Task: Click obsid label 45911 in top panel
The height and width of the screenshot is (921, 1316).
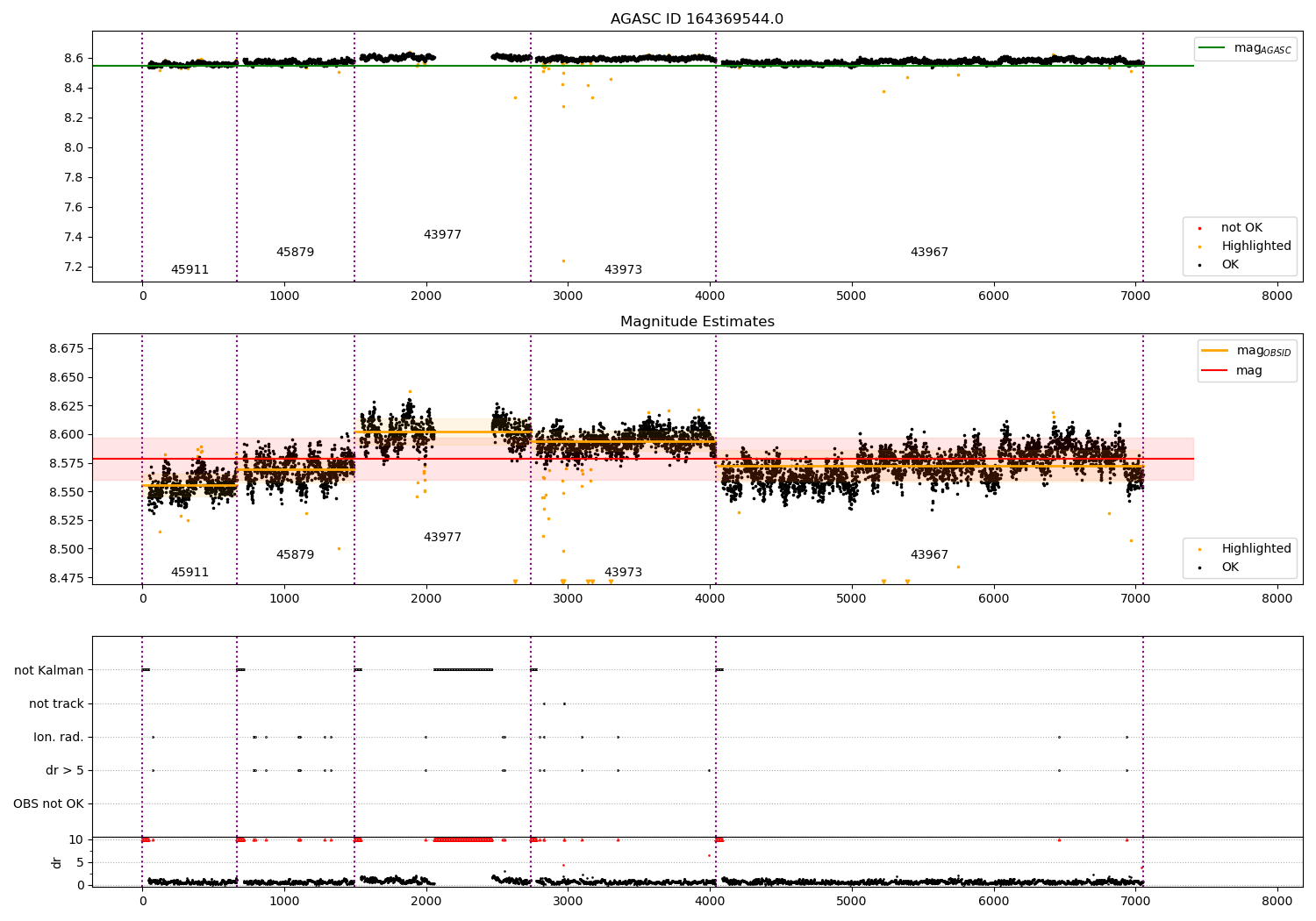Action: pos(190,270)
